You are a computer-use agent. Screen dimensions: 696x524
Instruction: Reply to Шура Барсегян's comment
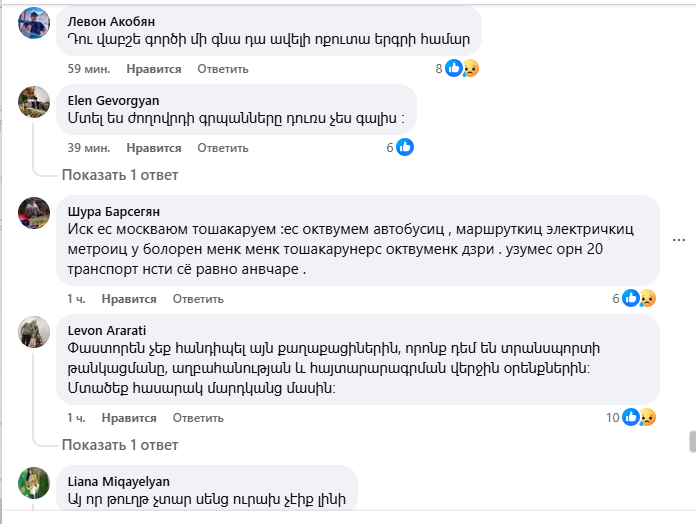tap(198, 299)
